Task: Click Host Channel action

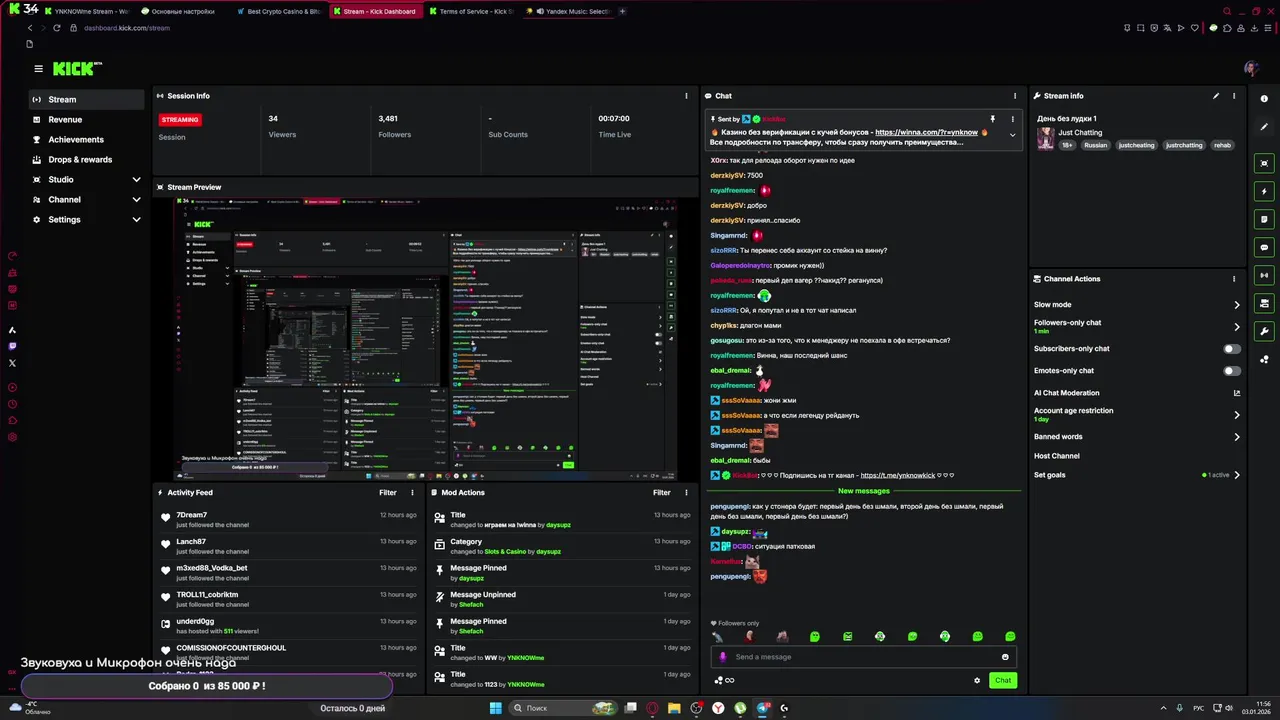Action: pos(1057,456)
